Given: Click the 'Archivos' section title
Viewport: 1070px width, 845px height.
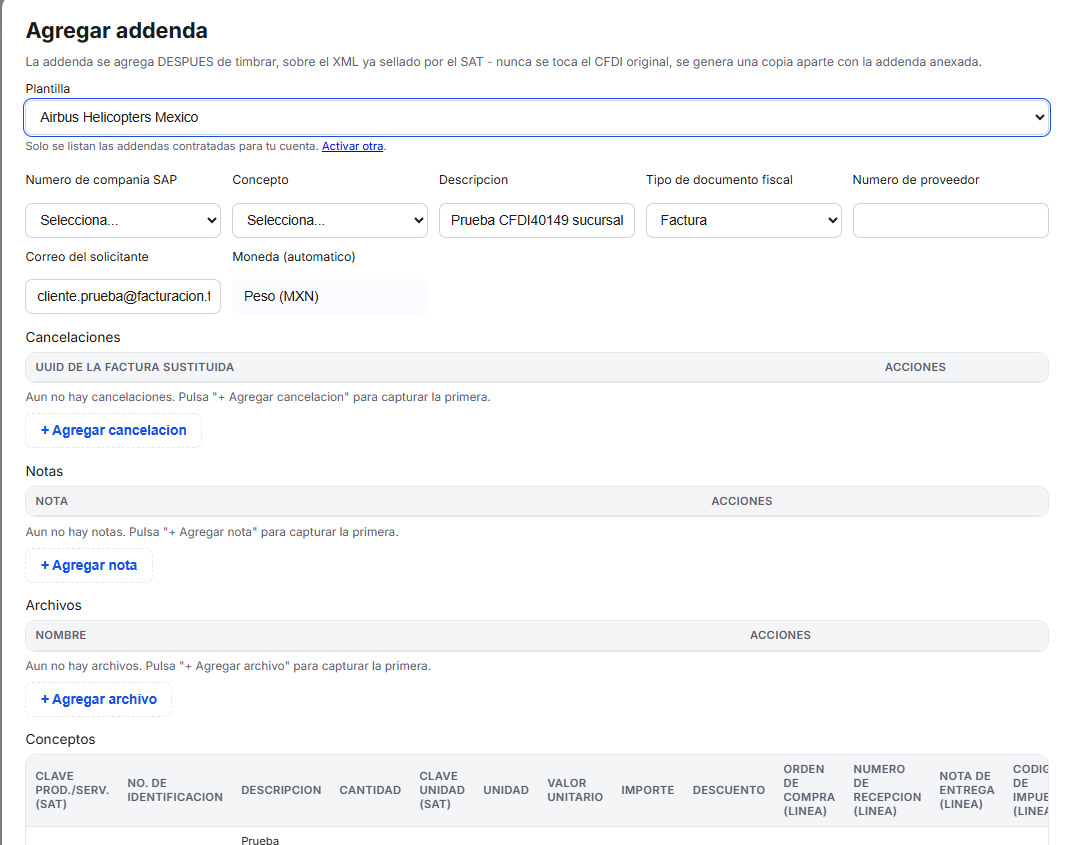Looking at the screenshot, I should tap(53, 605).
